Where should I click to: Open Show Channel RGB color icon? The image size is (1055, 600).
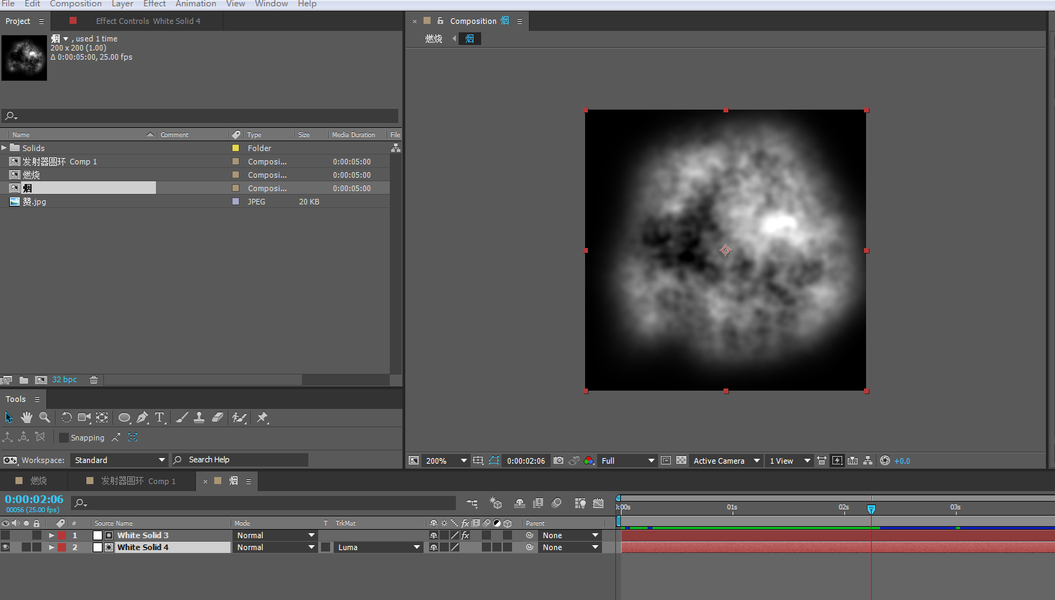(x=589, y=461)
